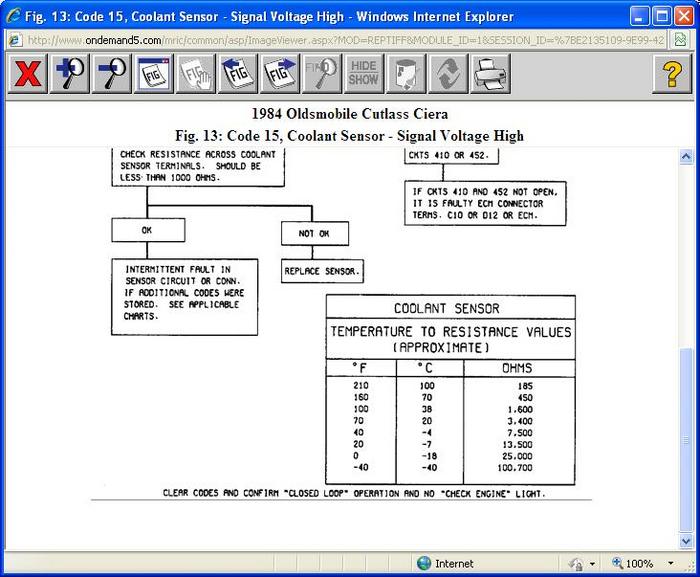Click the page icon beside the address bar
Screen dimensions: 700x577
[680, 40]
